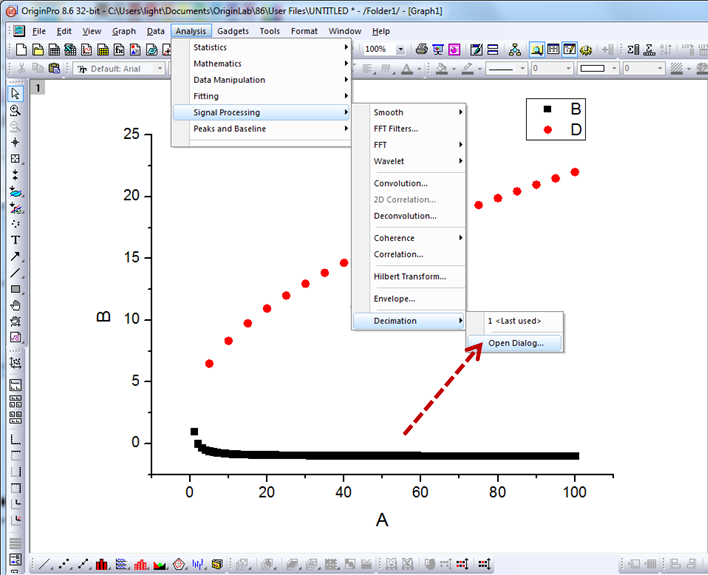Click Open Dialog... in Decimation submenu
708x575 pixels.
coord(516,343)
